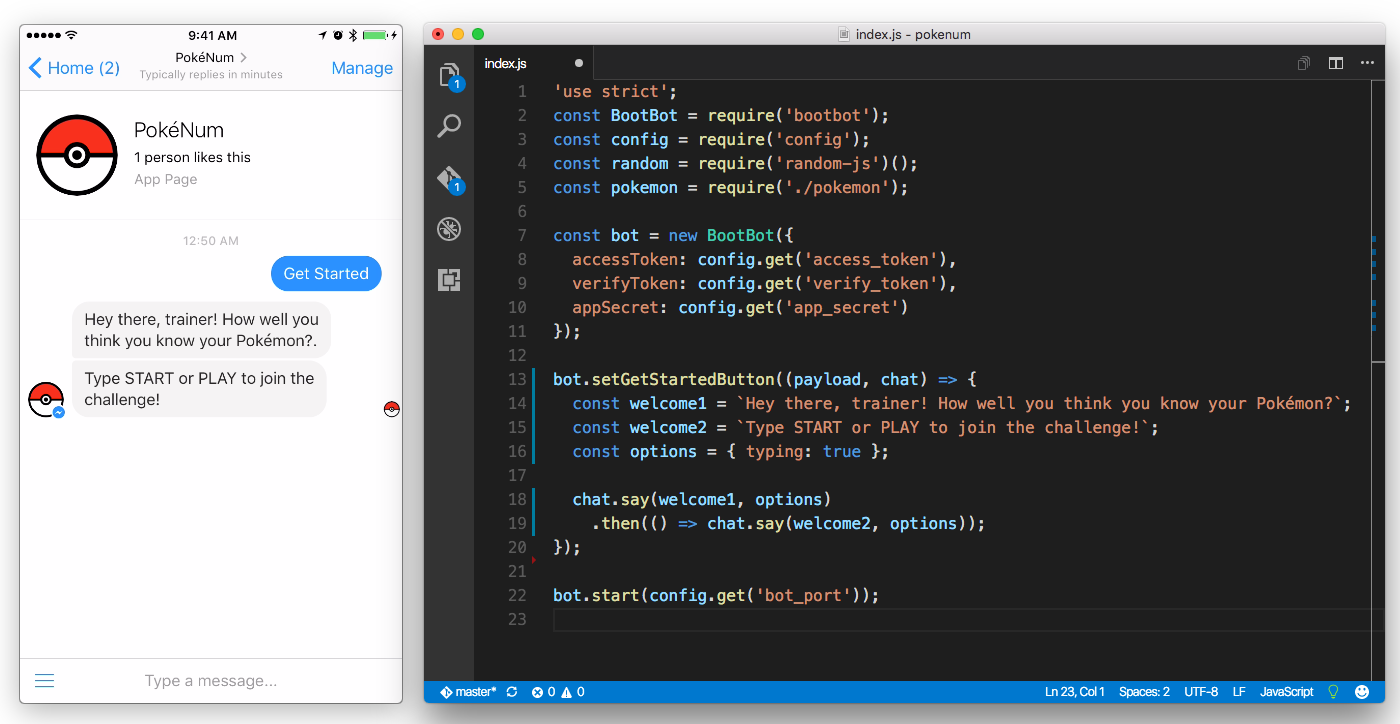Split the editor using the split icon
Screen dimensions: 1400x724
(1335, 62)
